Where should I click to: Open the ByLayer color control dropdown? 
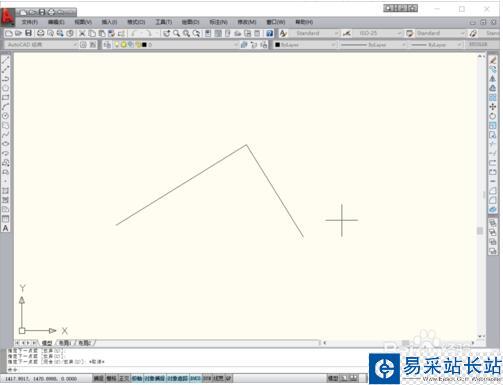coord(333,45)
